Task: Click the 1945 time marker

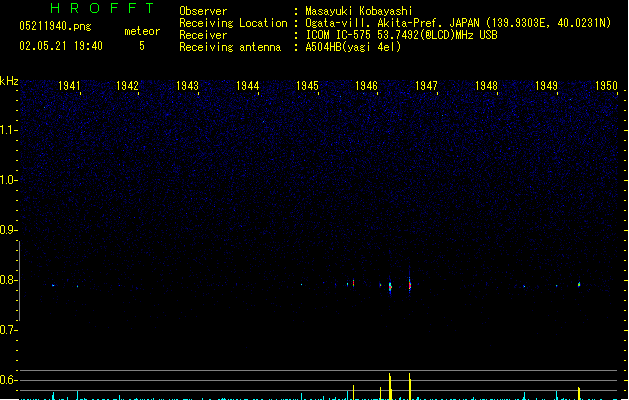Action: pos(307,86)
